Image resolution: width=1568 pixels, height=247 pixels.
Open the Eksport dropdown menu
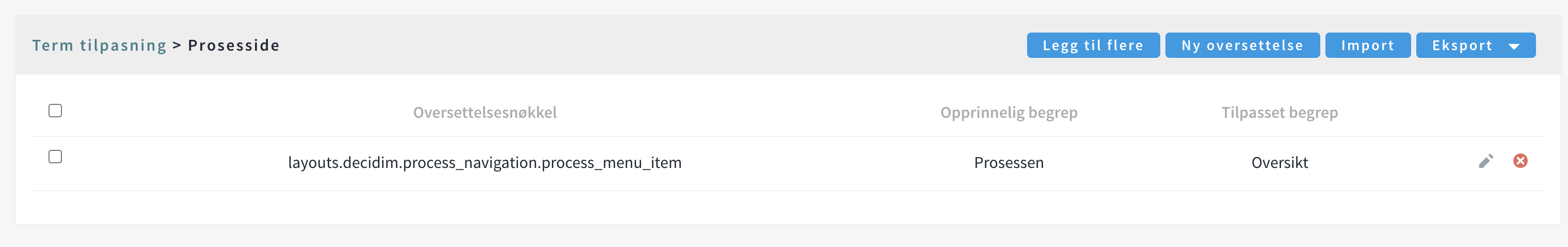click(1475, 46)
